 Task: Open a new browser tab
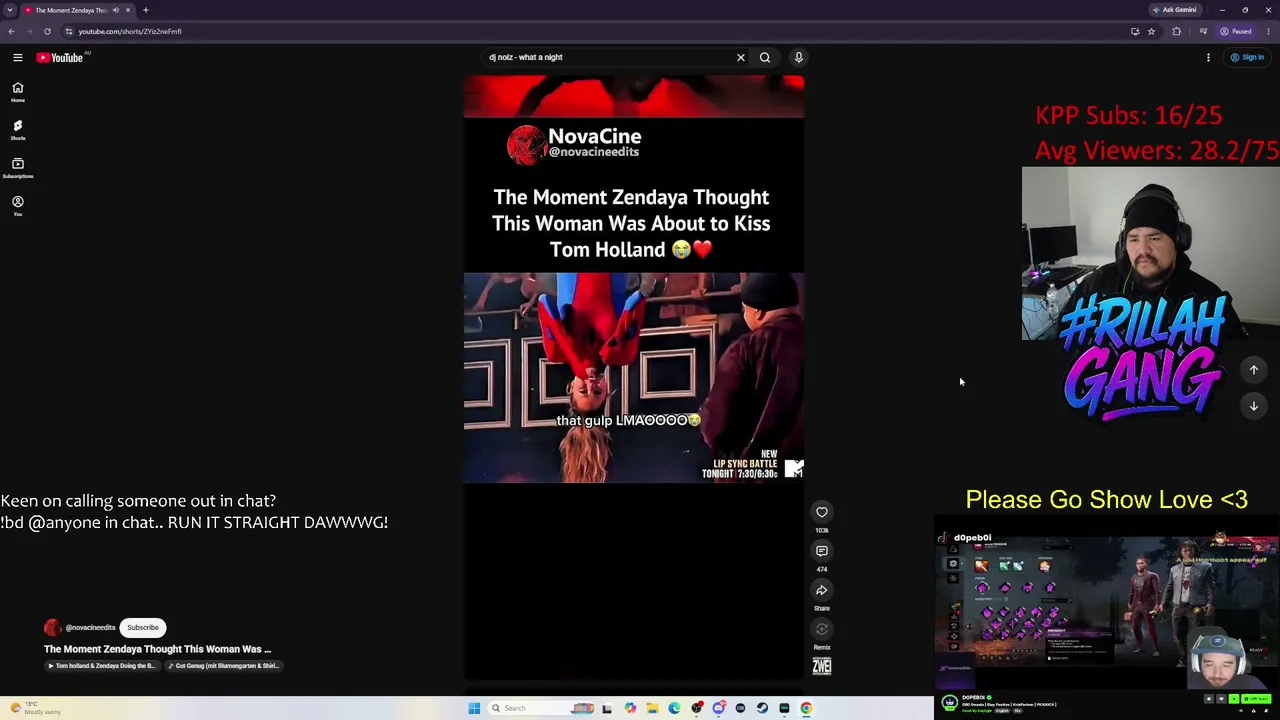point(146,10)
